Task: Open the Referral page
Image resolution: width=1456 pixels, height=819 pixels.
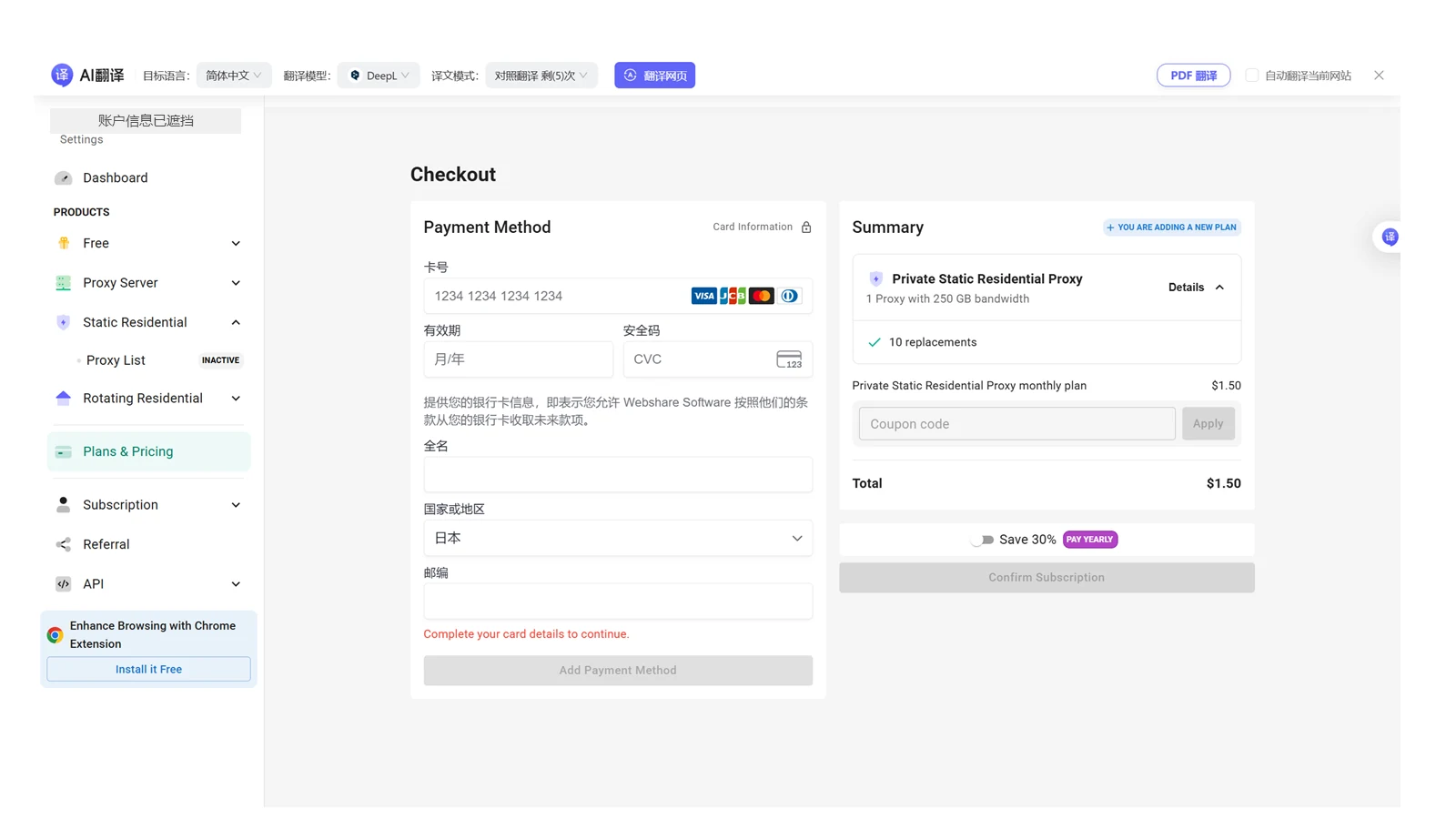Action: click(x=106, y=544)
